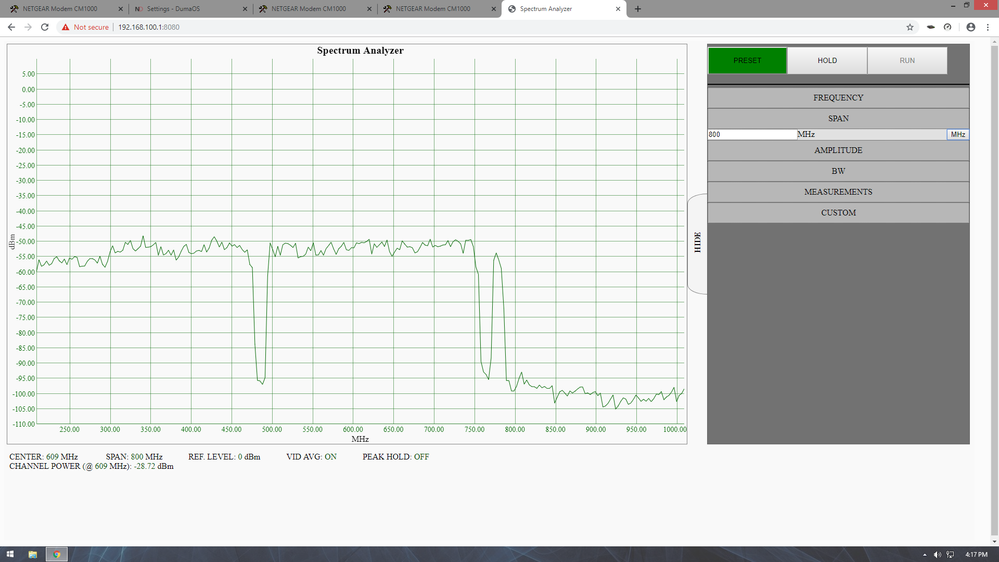The height and width of the screenshot is (562, 999).
Task: Open File Explorer from taskbar
Action: click(x=32, y=554)
